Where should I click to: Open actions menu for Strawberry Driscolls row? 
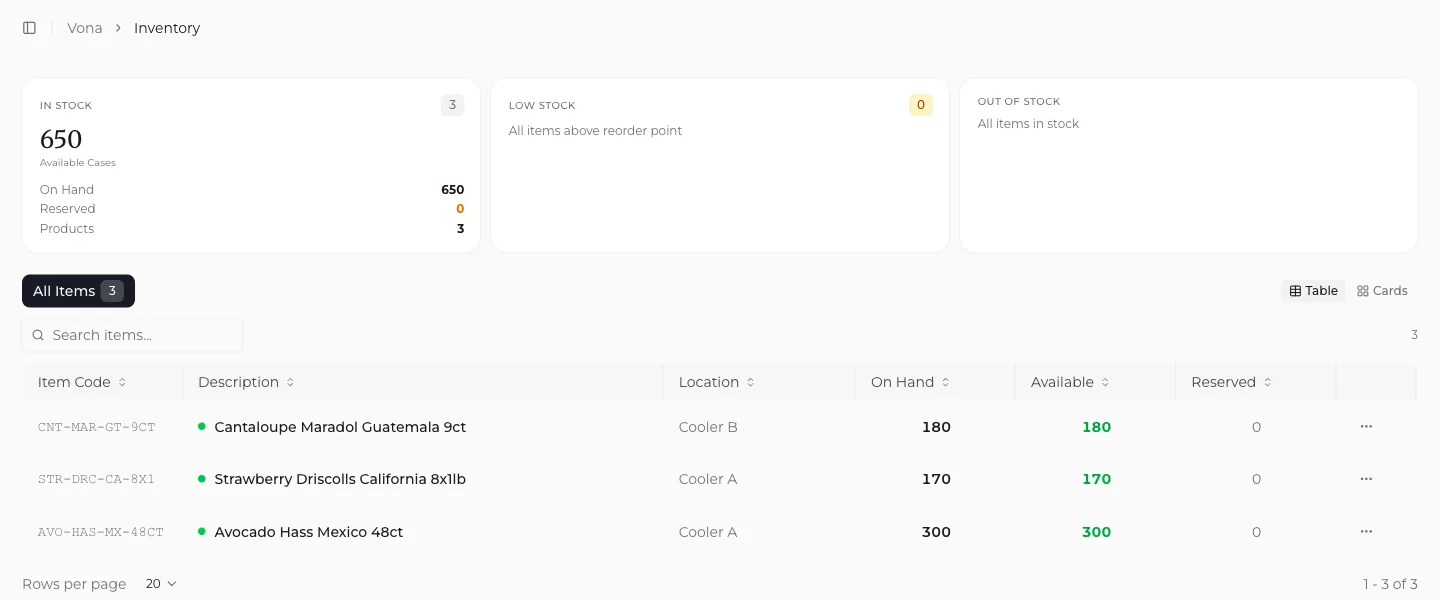click(x=1366, y=479)
